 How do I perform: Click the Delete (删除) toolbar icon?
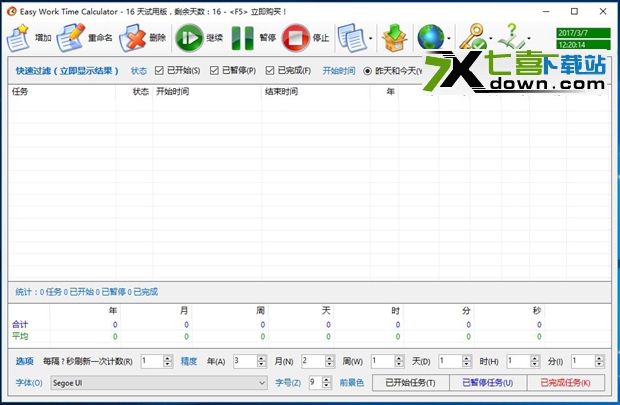click(x=133, y=38)
